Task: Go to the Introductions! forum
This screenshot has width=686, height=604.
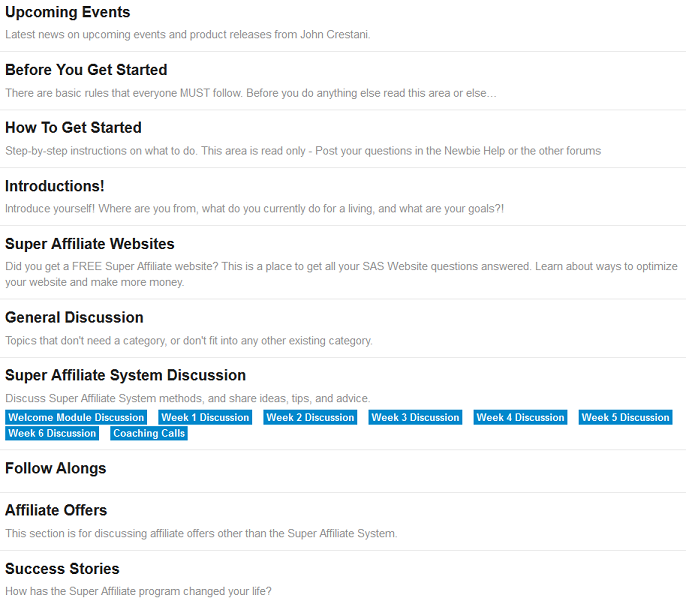Action: tap(55, 186)
